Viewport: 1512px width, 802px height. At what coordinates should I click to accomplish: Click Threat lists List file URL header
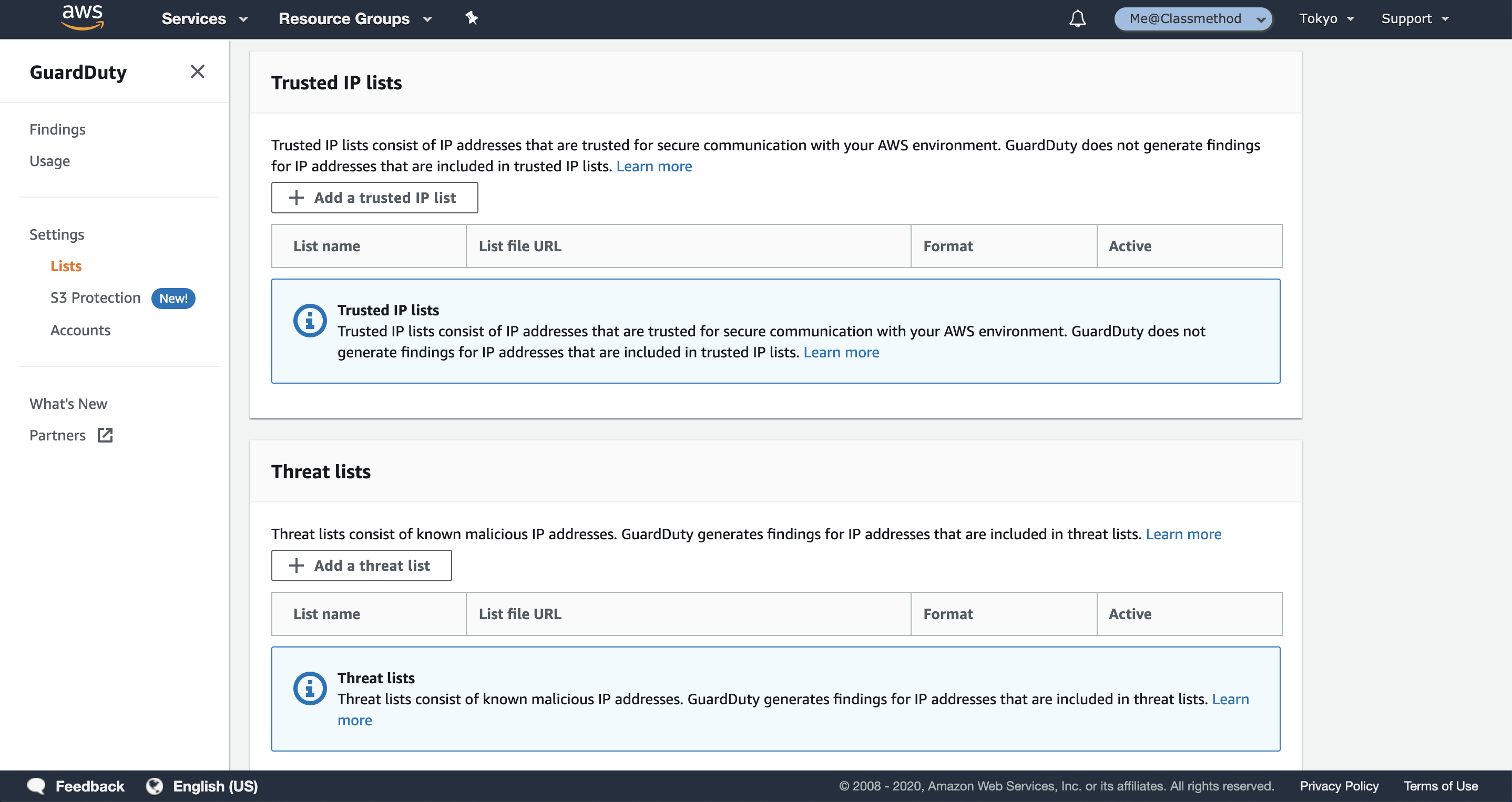(x=689, y=614)
